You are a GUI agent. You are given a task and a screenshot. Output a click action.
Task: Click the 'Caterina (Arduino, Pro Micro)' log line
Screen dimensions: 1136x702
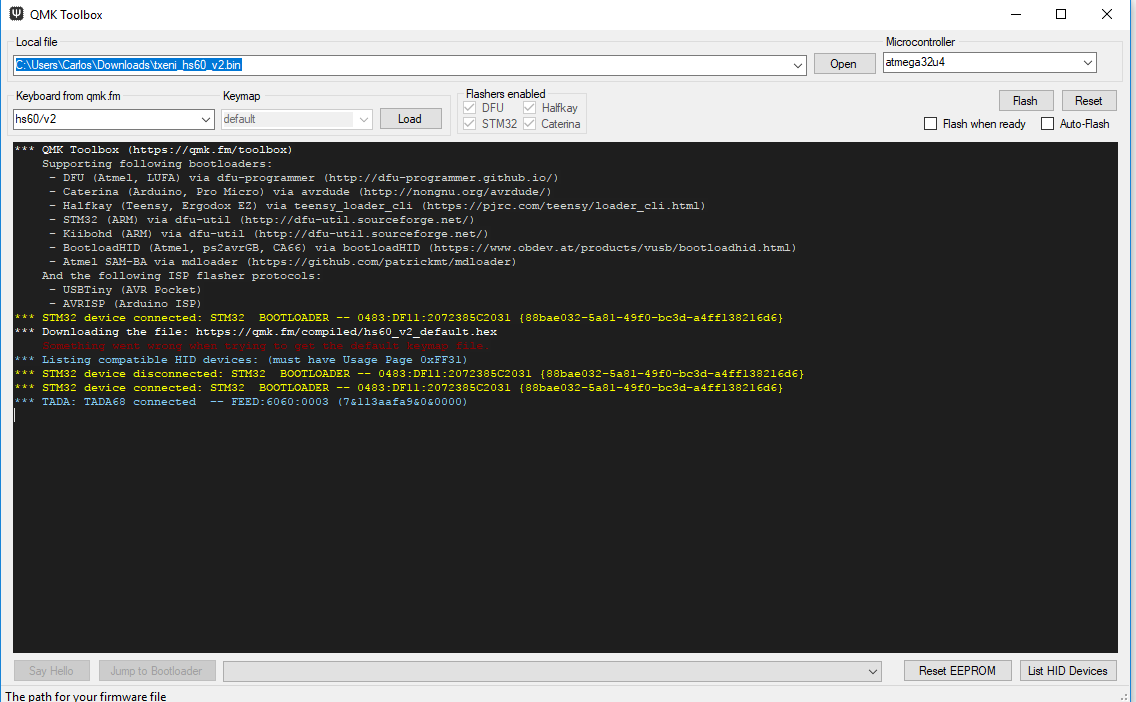301,192
